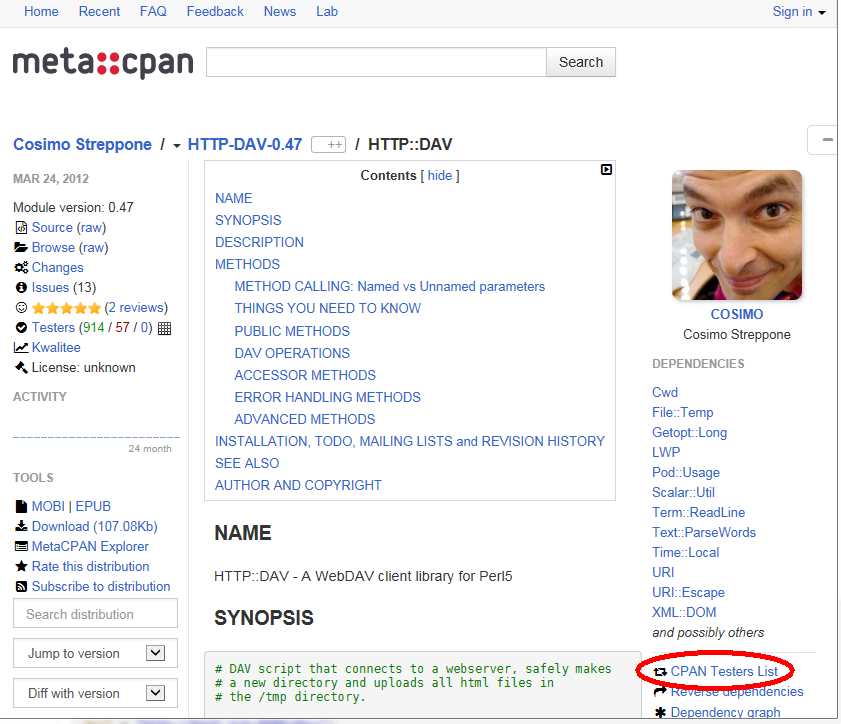Open the News menu item
Screen dimensions: 841x724
[x=280, y=12]
